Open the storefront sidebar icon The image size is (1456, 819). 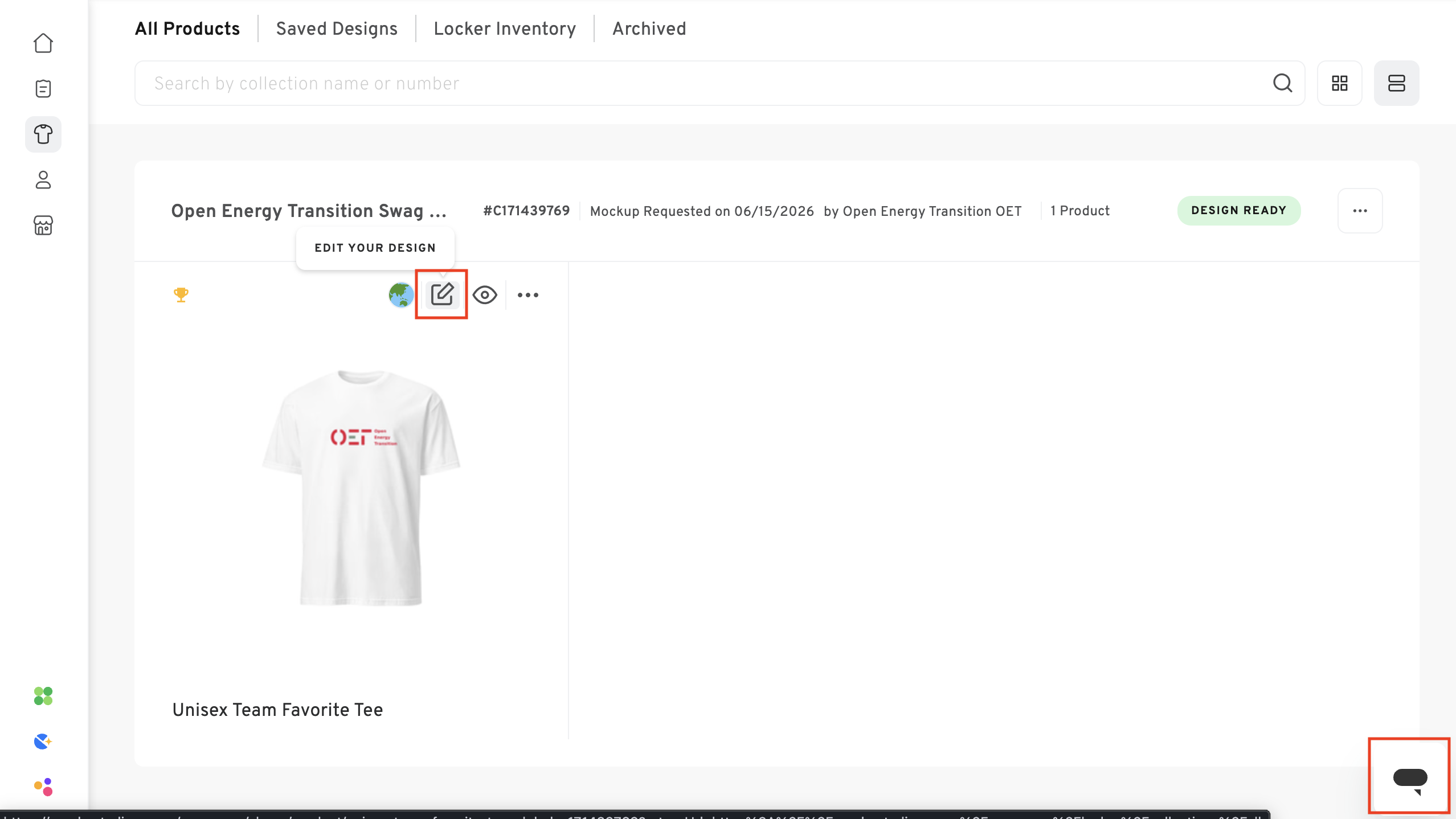point(43,226)
